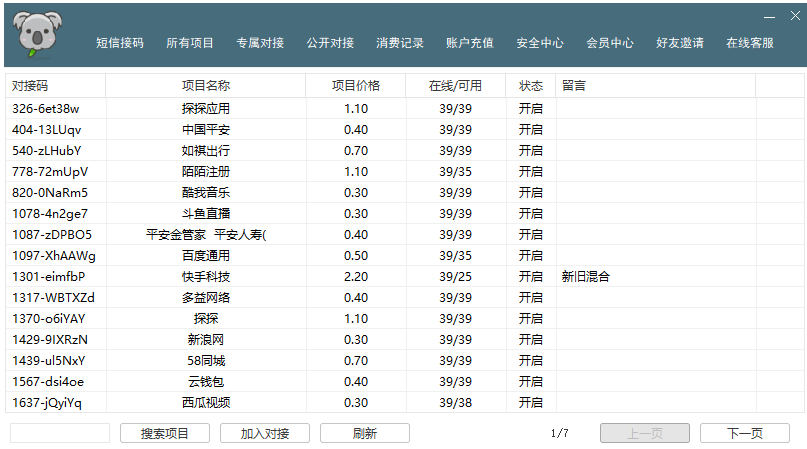The image size is (807, 449).
Task: Close the window with X
Action: point(795,16)
